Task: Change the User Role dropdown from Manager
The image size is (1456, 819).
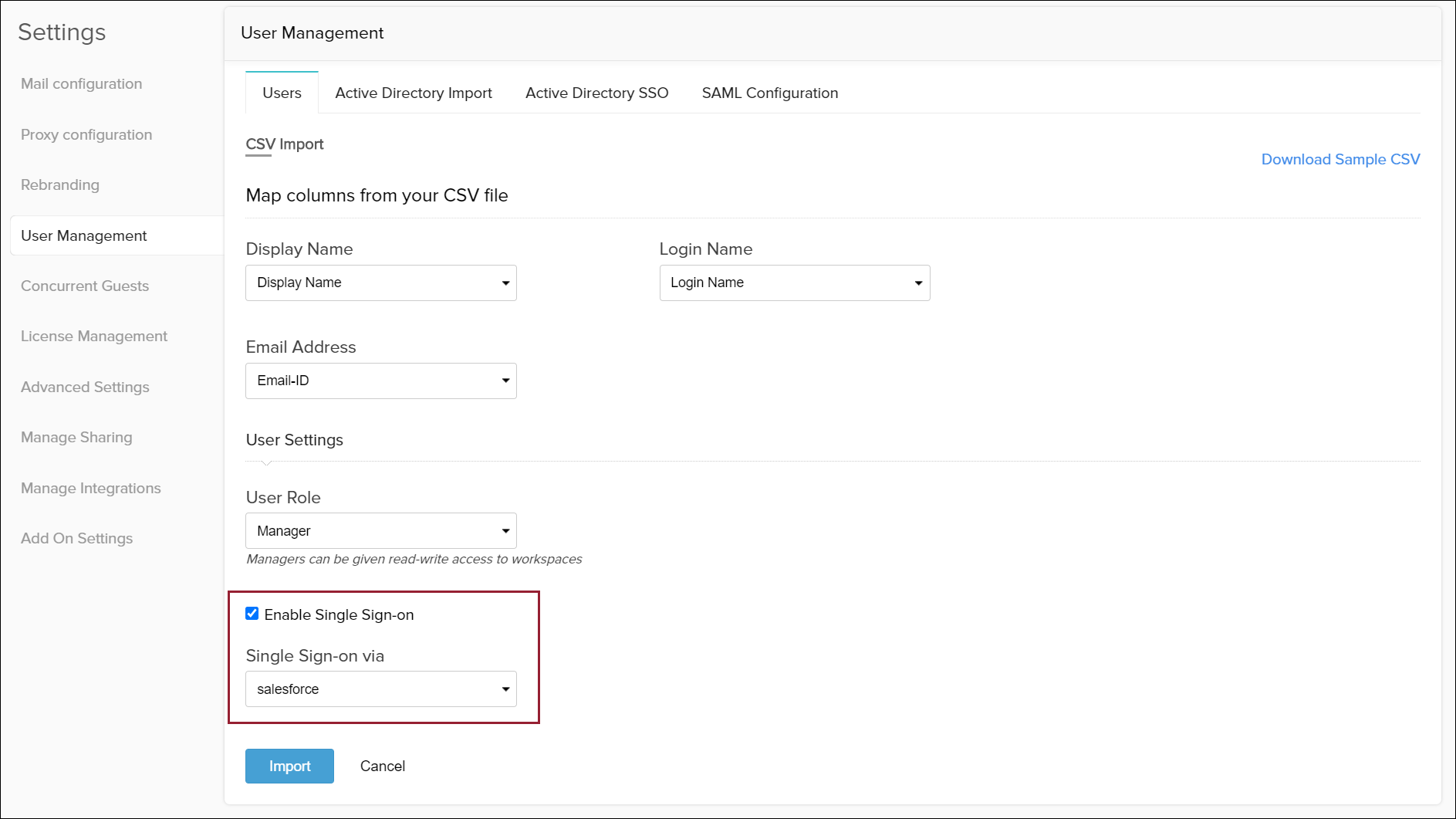Action: click(x=380, y=531)
